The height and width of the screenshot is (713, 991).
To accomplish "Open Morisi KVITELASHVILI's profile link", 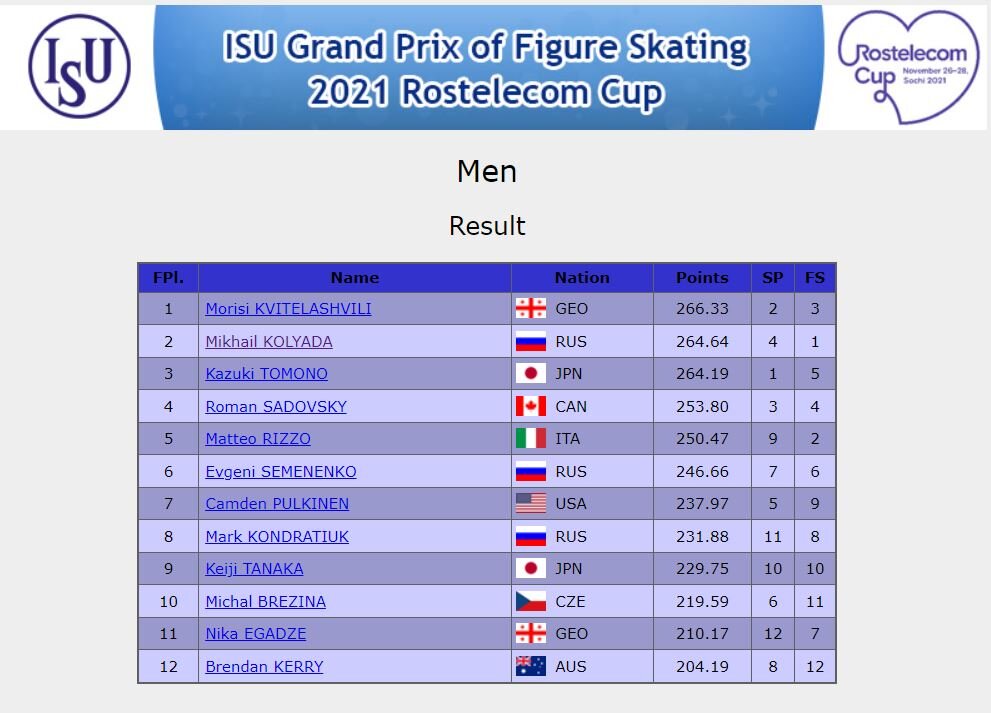I will (288, 309).
